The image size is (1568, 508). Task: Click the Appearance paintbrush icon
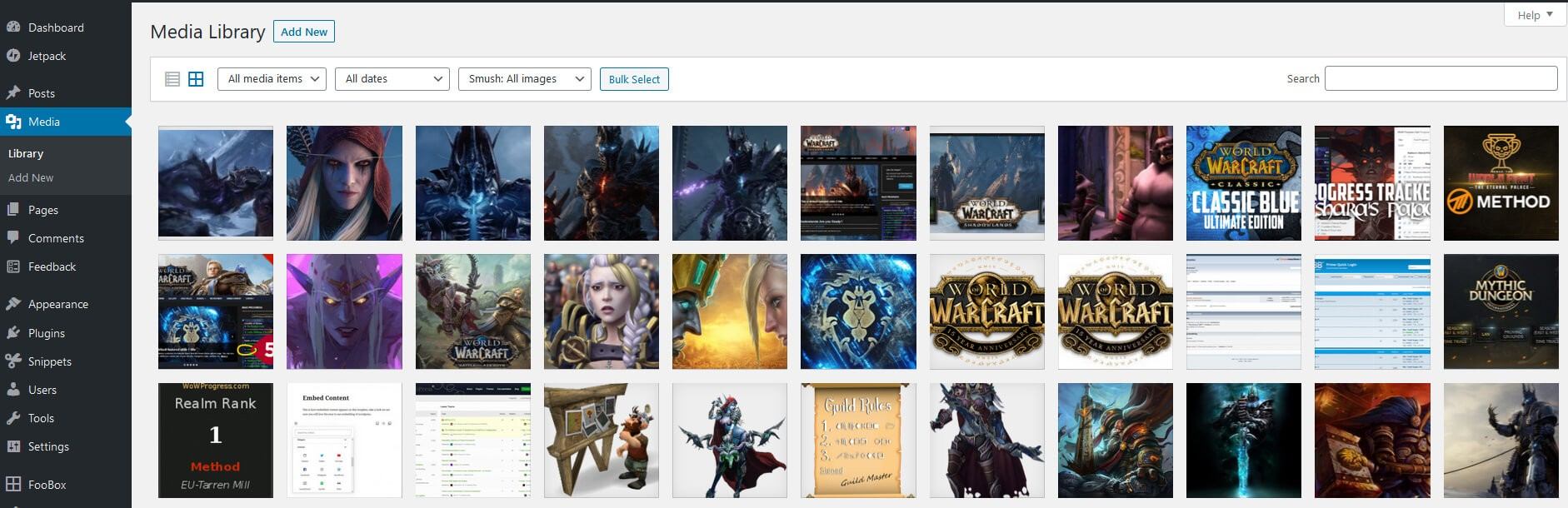[13, 304]
